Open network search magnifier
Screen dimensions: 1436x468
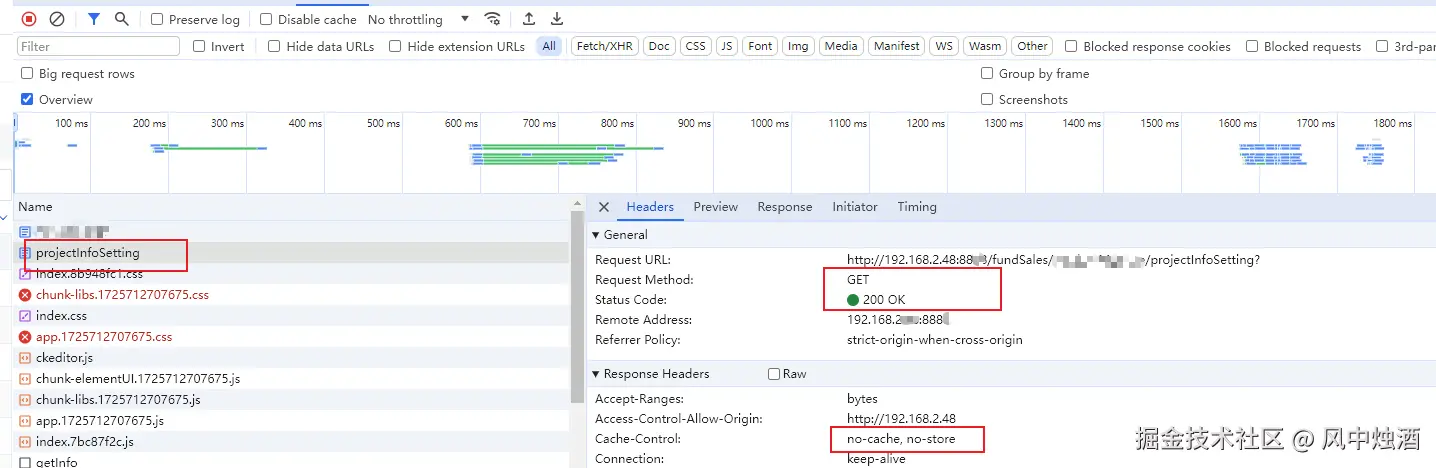(121, 19)
